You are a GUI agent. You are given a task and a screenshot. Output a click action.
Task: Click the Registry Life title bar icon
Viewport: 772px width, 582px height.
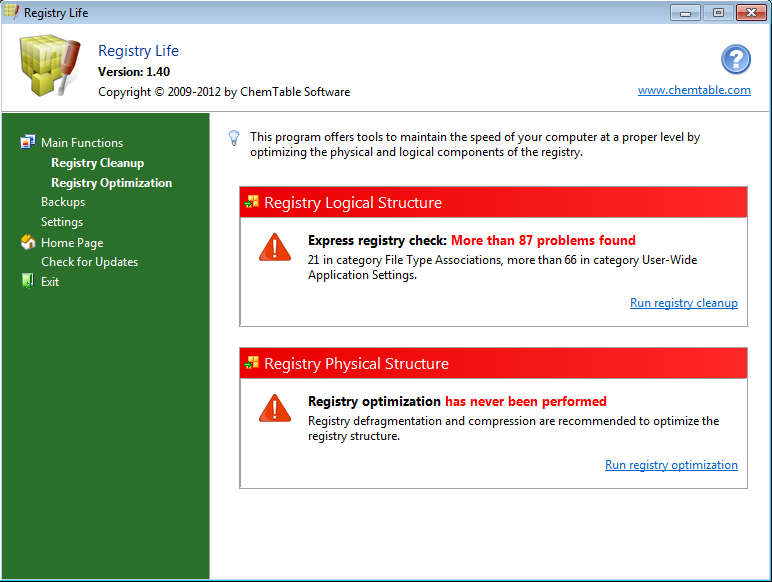click(x=11, y=12)
